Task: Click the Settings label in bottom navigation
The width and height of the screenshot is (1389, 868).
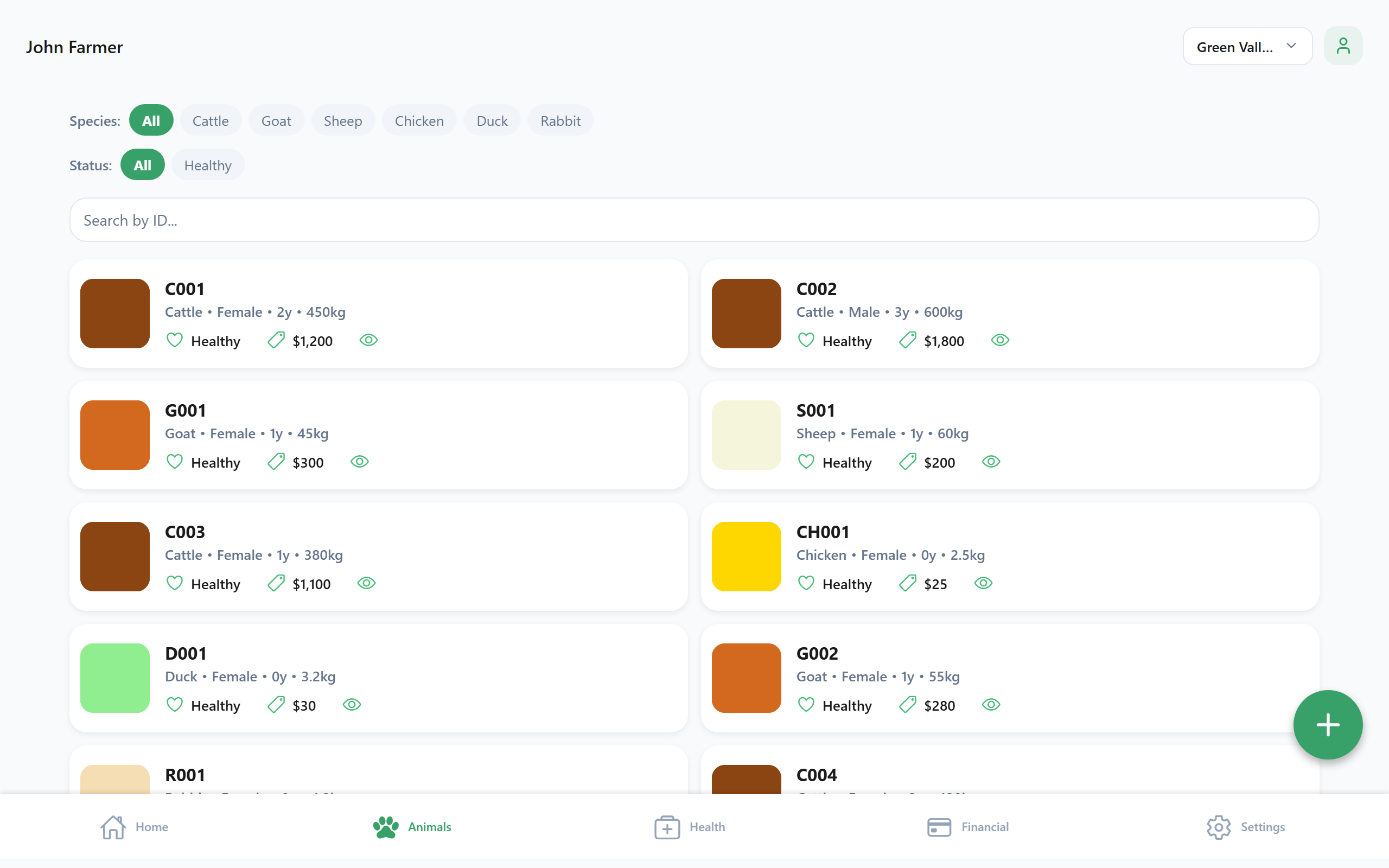Action: click(x=1263, y=827)
